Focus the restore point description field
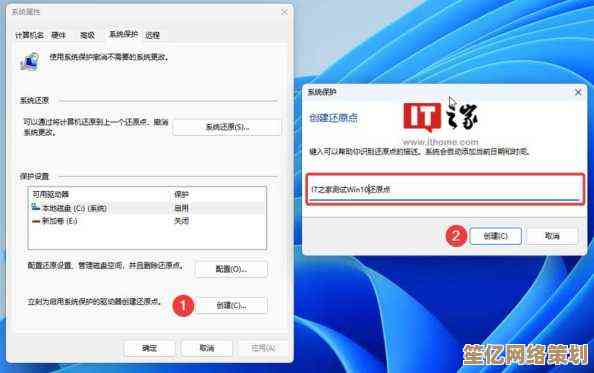The height and width of the screenshot is (373, 594). click(x=445, y=189)
